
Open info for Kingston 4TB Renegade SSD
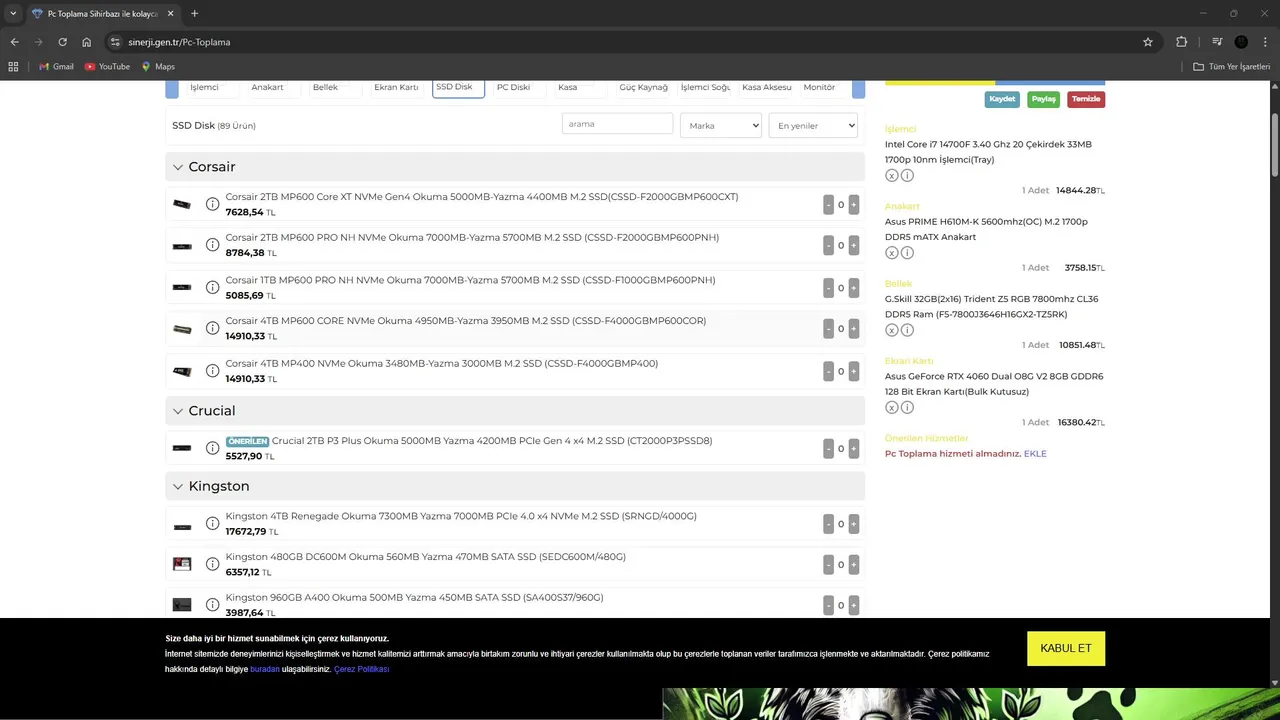(x=212, y=523)
